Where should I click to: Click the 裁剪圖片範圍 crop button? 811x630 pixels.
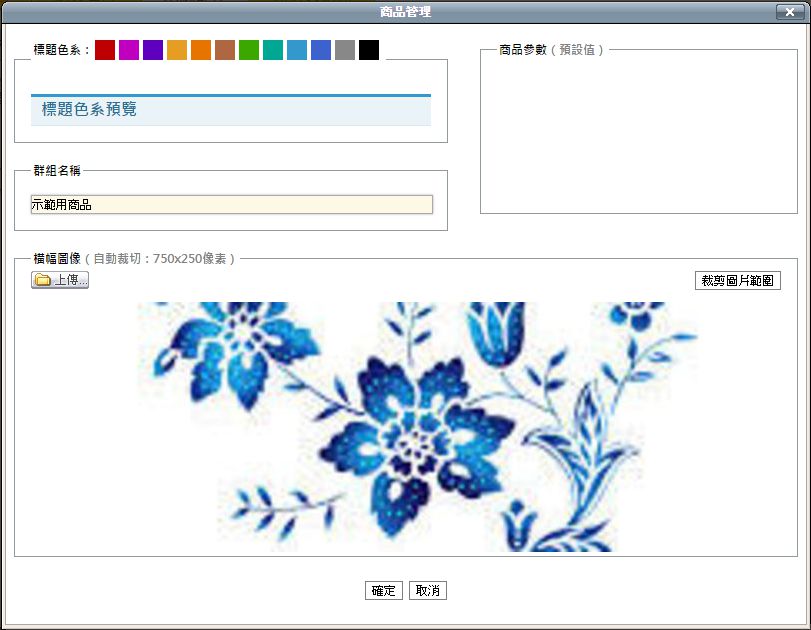(738, 280)
